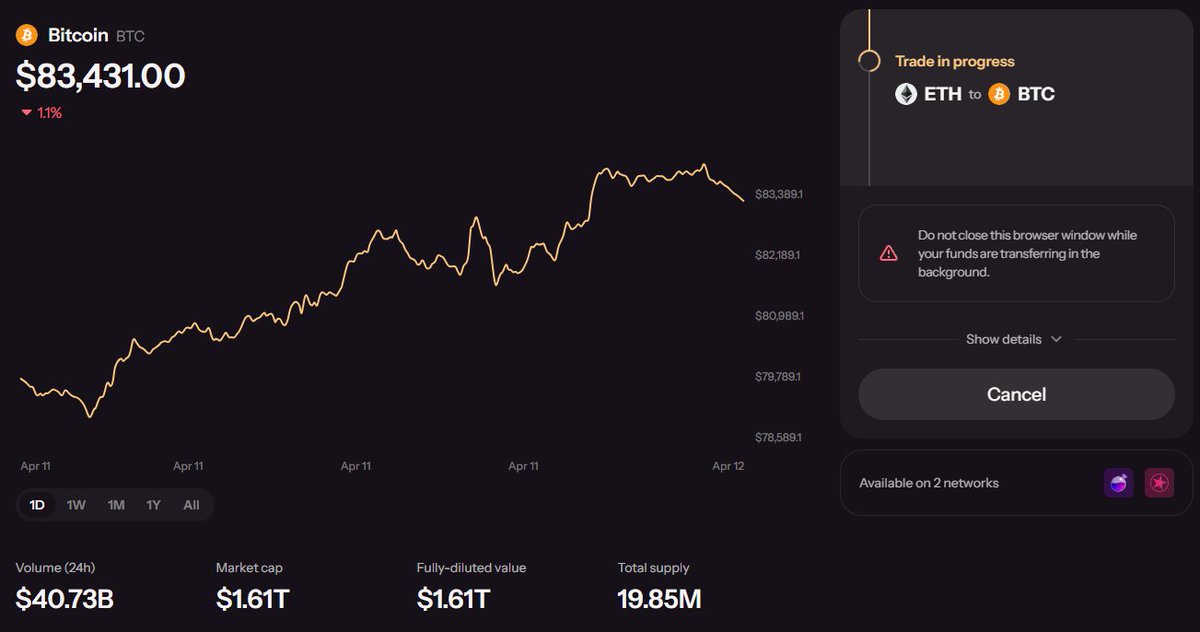Select the pink star network icon
Screen dimensions: 1200x632
pyautogui.click(x=1159, y=483)
